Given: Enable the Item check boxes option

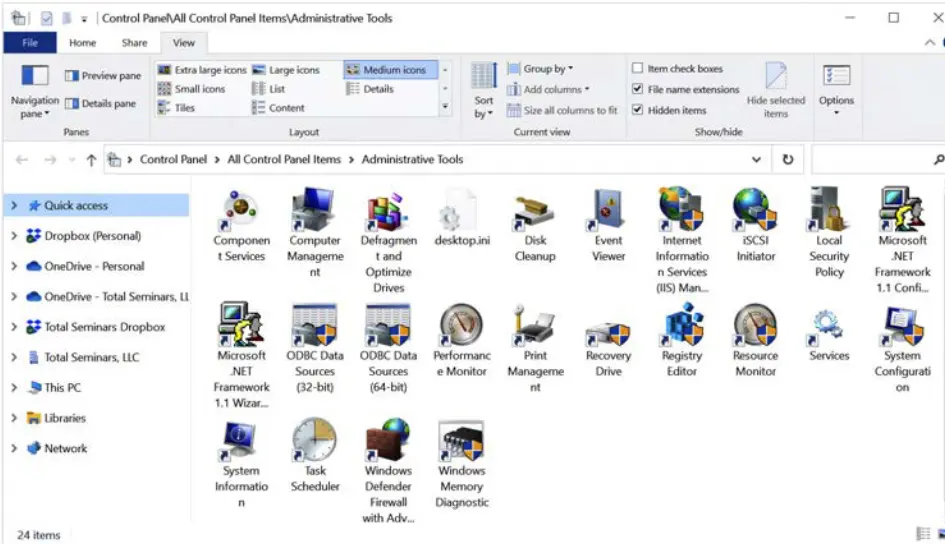Looking at the screenshot, I should tap(638, 69).
